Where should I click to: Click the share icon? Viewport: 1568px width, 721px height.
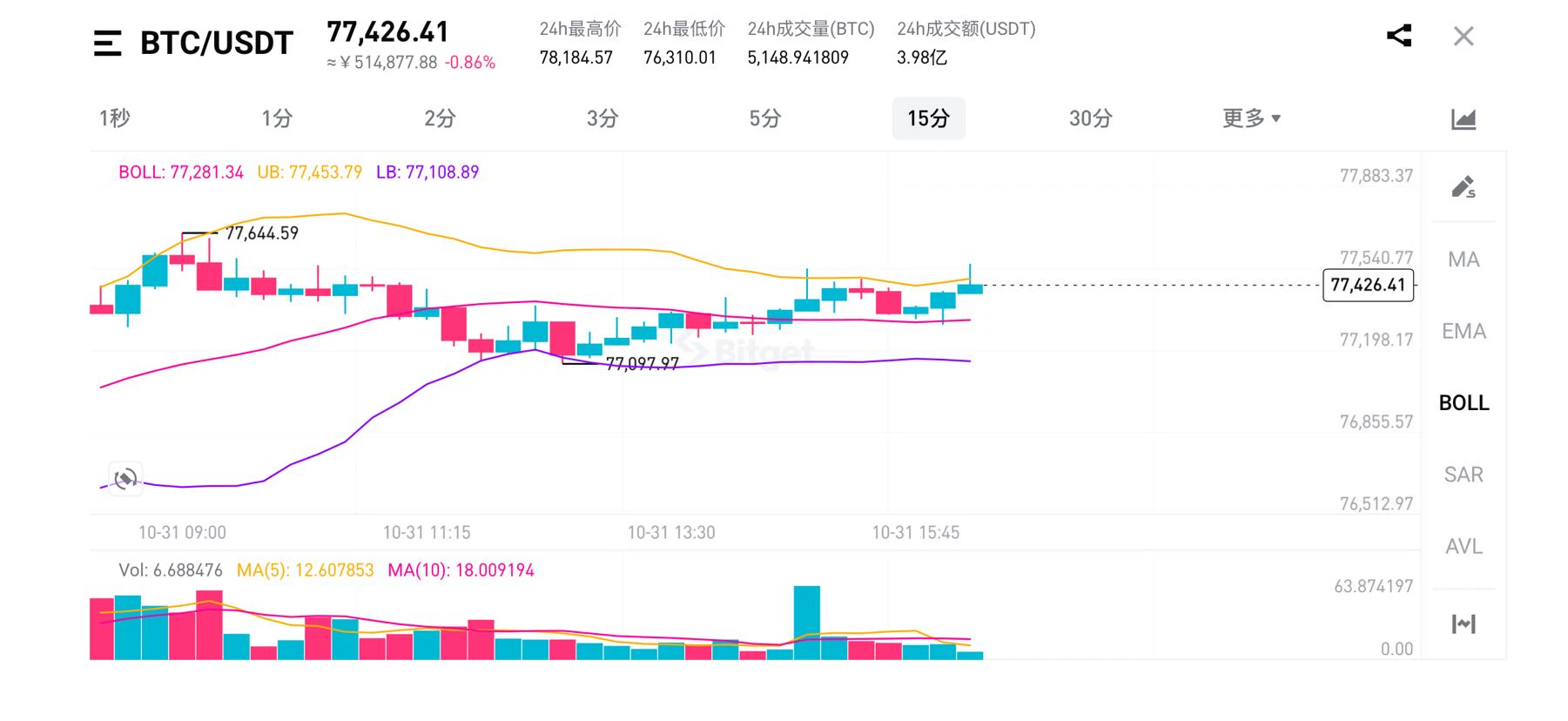click(x=1398, y=36)
